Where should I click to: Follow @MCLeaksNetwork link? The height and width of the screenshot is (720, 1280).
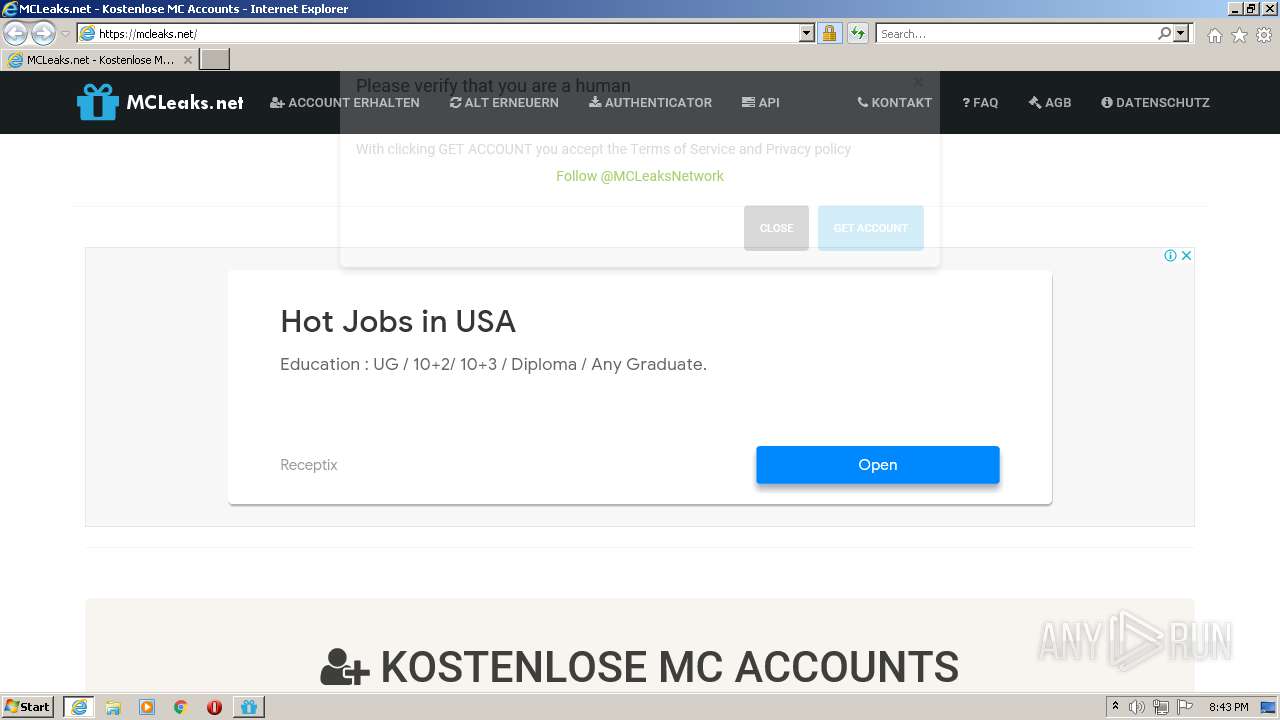(640, 176)
